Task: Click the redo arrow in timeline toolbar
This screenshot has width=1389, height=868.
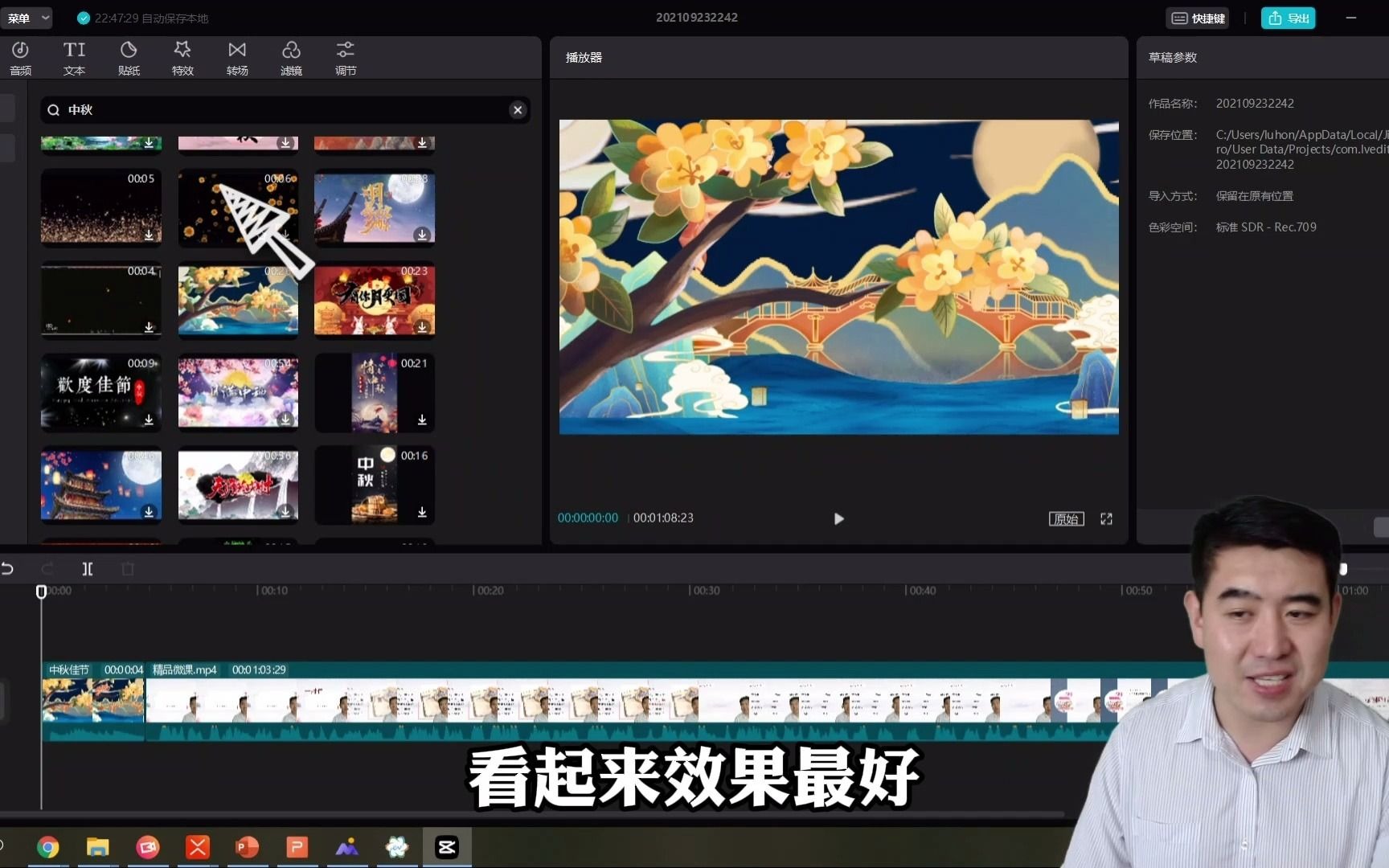Action: (47, 569)
